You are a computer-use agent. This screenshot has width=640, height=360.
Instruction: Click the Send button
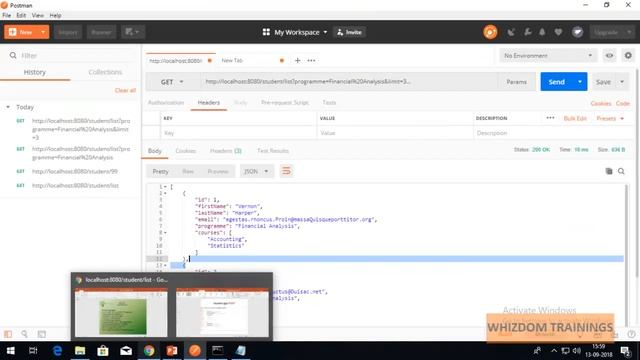coord(556,82)
